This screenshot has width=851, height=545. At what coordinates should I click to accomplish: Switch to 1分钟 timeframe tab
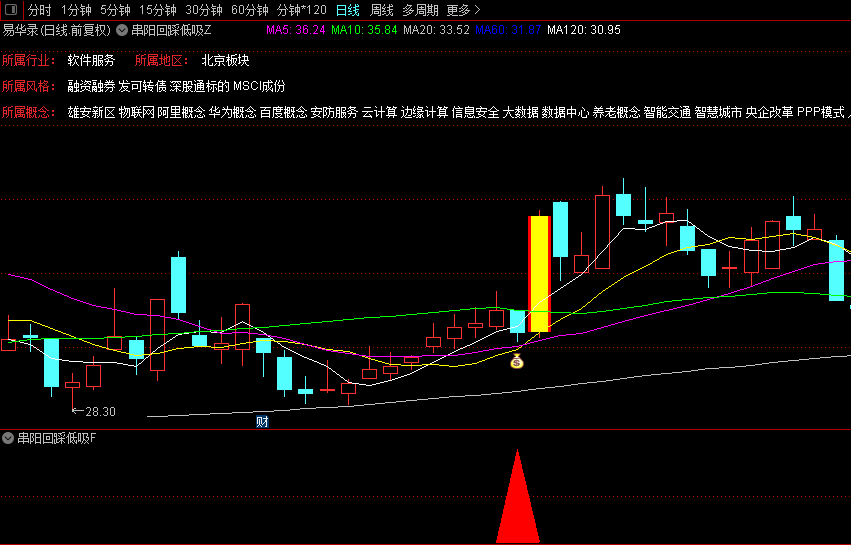(x=76, y=10)
